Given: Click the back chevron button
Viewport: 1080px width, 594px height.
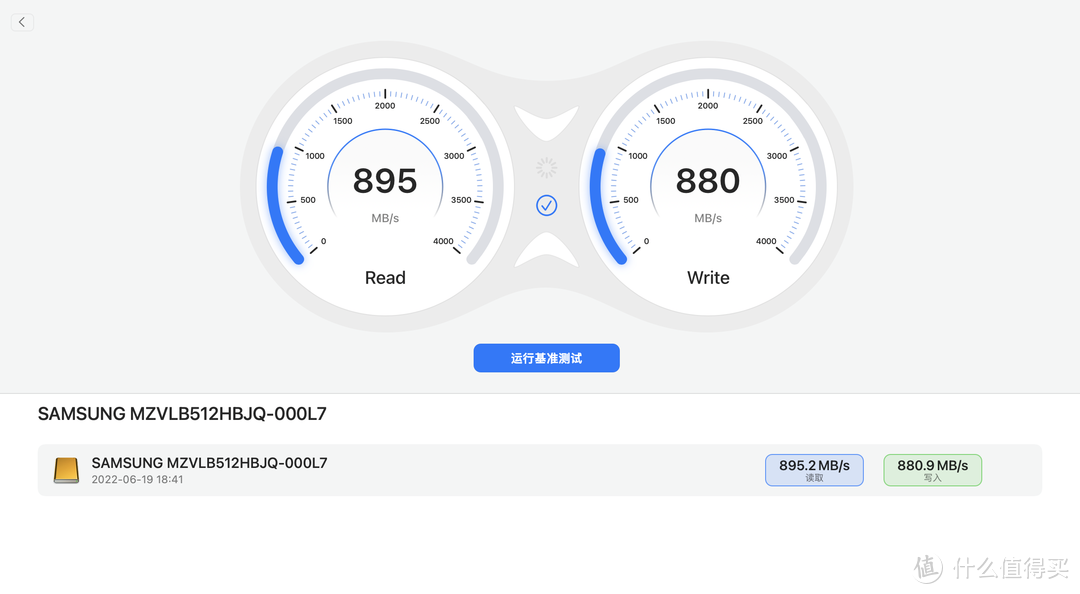Looking at the screenshot, I should 22,22.
